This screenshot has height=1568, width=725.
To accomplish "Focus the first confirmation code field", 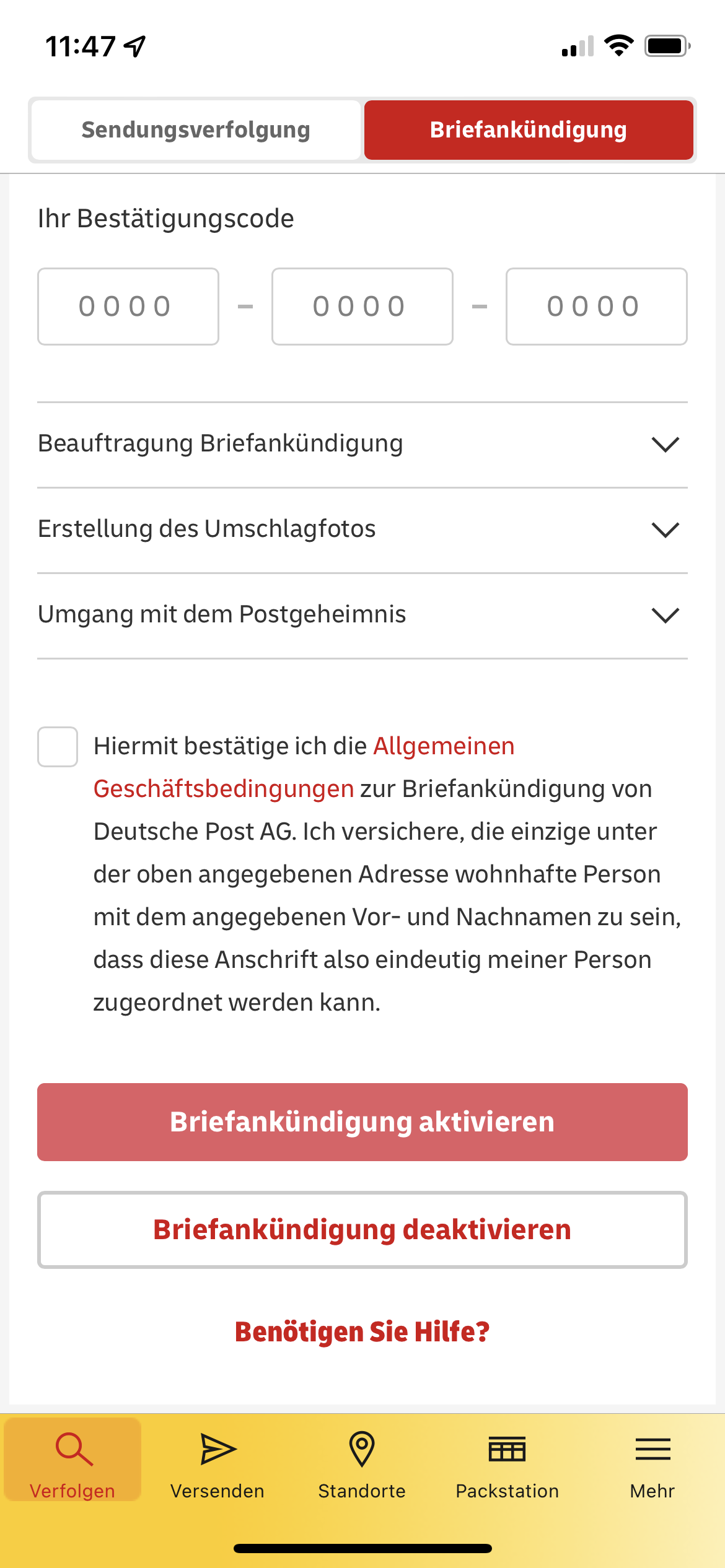I will click(128, 307).
